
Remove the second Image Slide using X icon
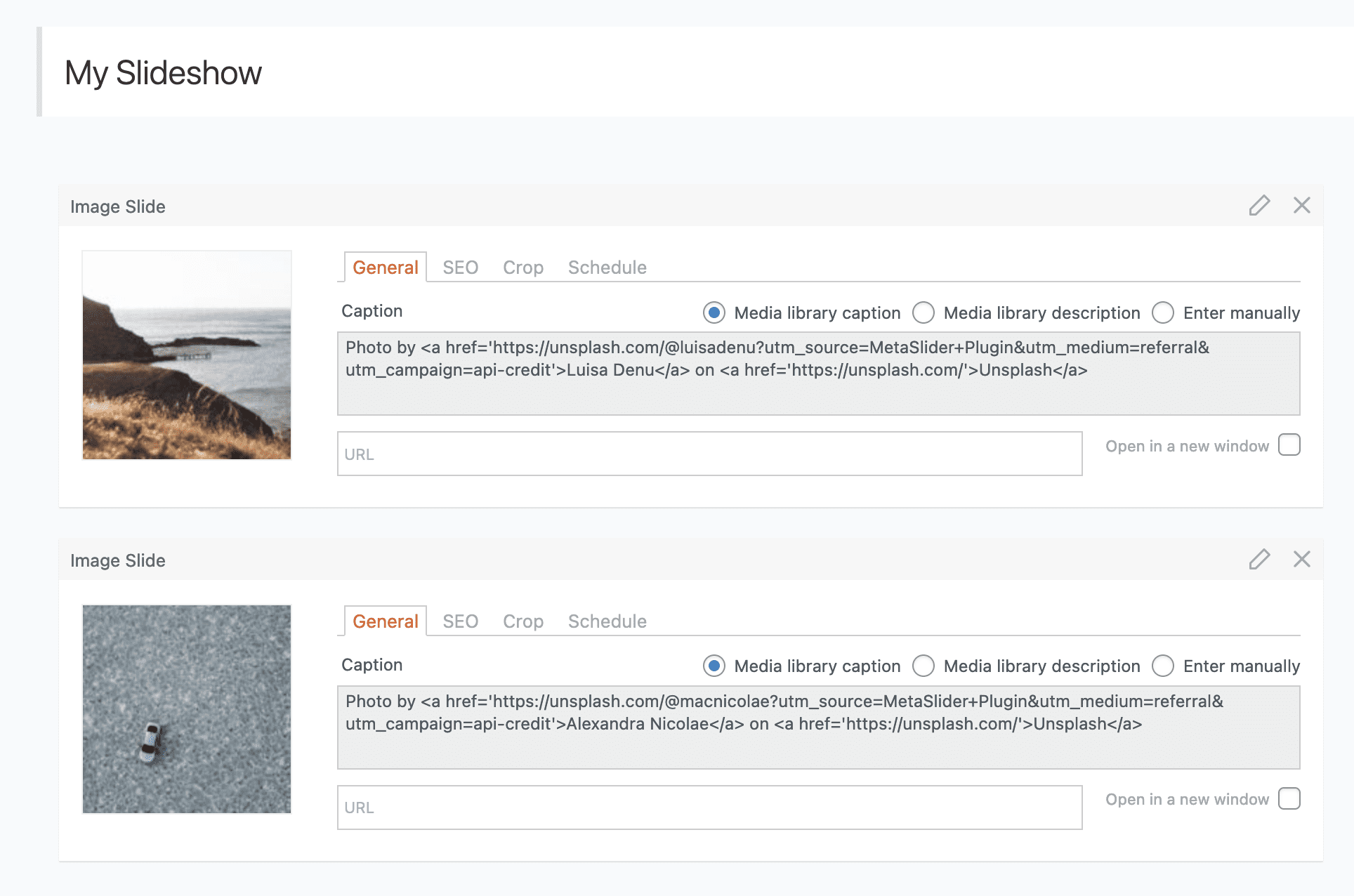1301,560
